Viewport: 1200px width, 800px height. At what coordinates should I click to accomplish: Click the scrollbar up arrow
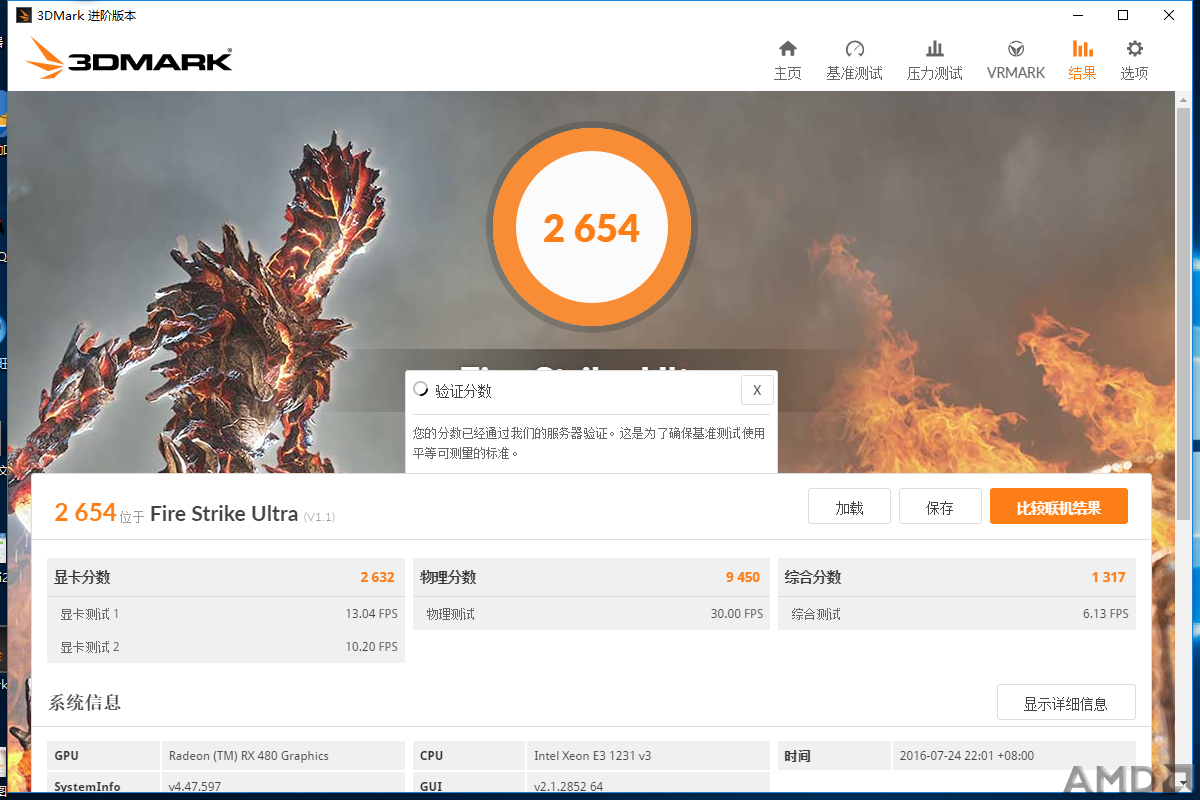pos(1183,99)
